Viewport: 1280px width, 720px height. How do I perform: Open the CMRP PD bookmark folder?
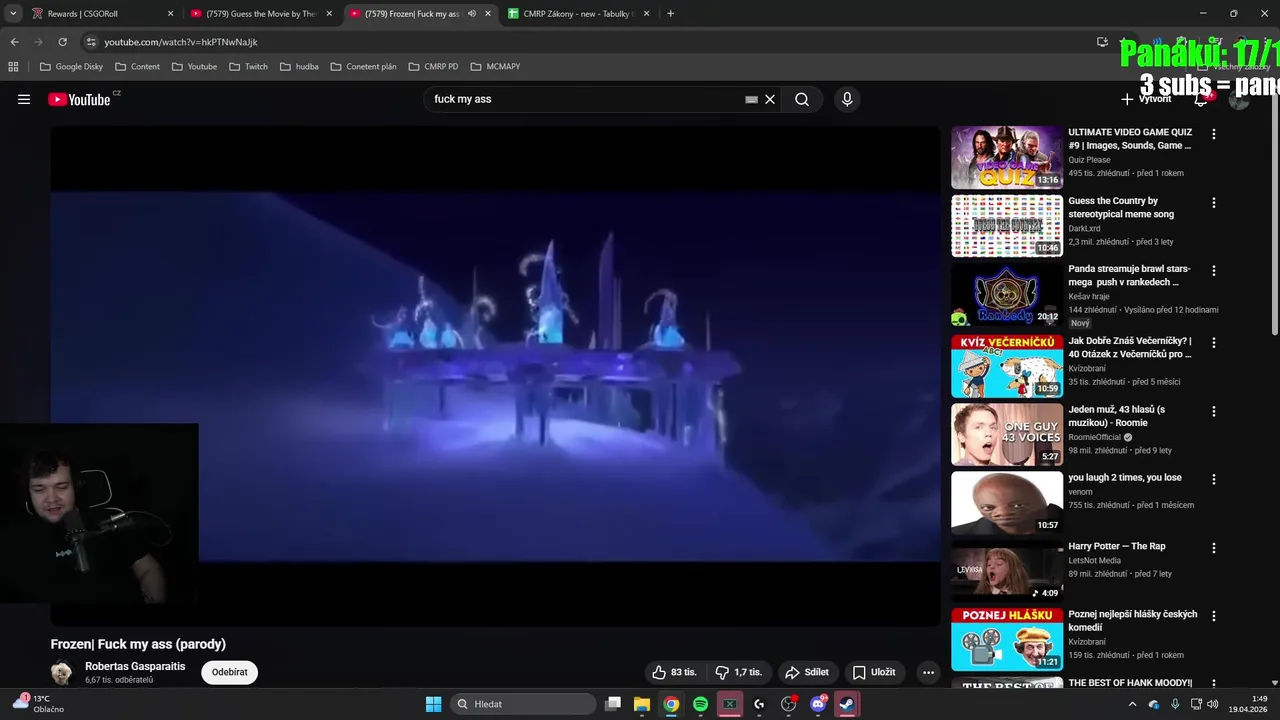pos(433,66)
